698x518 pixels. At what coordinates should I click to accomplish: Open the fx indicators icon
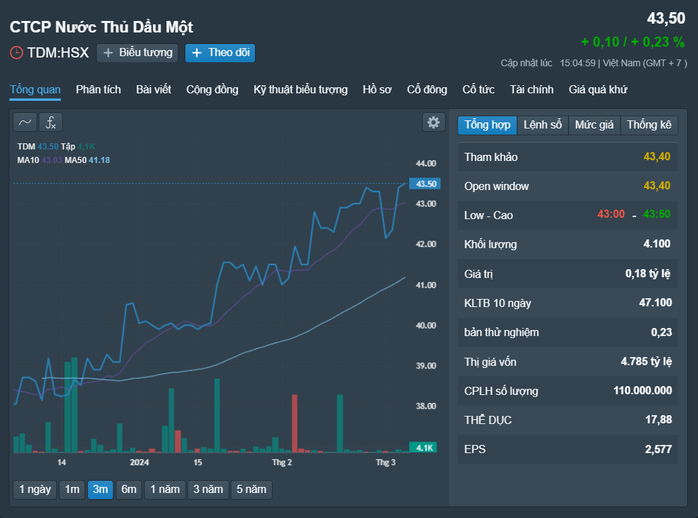click(51, 122)
